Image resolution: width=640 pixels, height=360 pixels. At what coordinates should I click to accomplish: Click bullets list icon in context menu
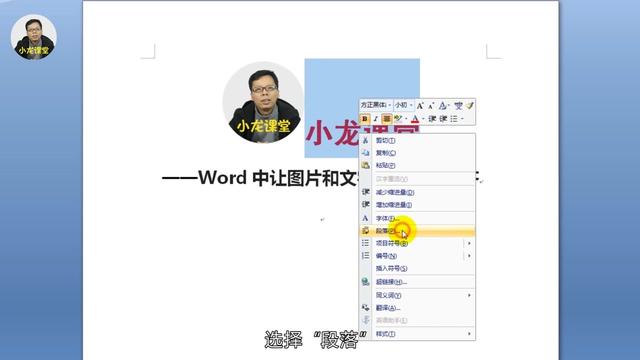[x=365, y=243]
